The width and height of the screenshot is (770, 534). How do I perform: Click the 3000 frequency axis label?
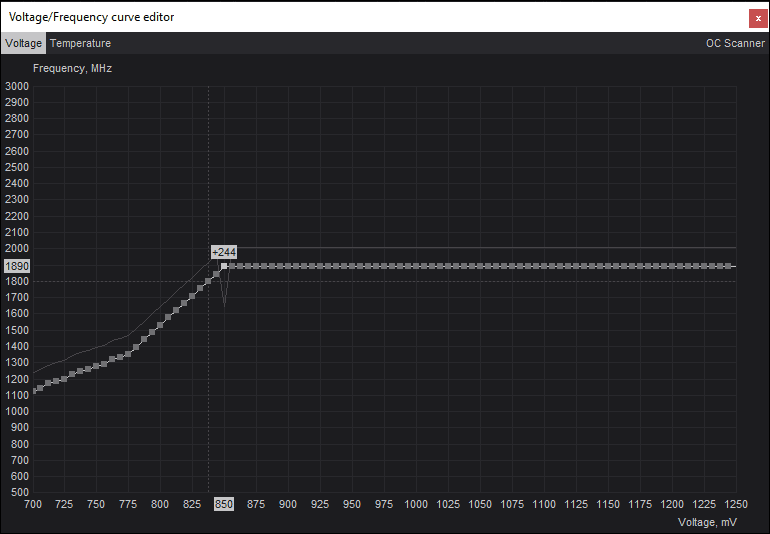[17, 86]
